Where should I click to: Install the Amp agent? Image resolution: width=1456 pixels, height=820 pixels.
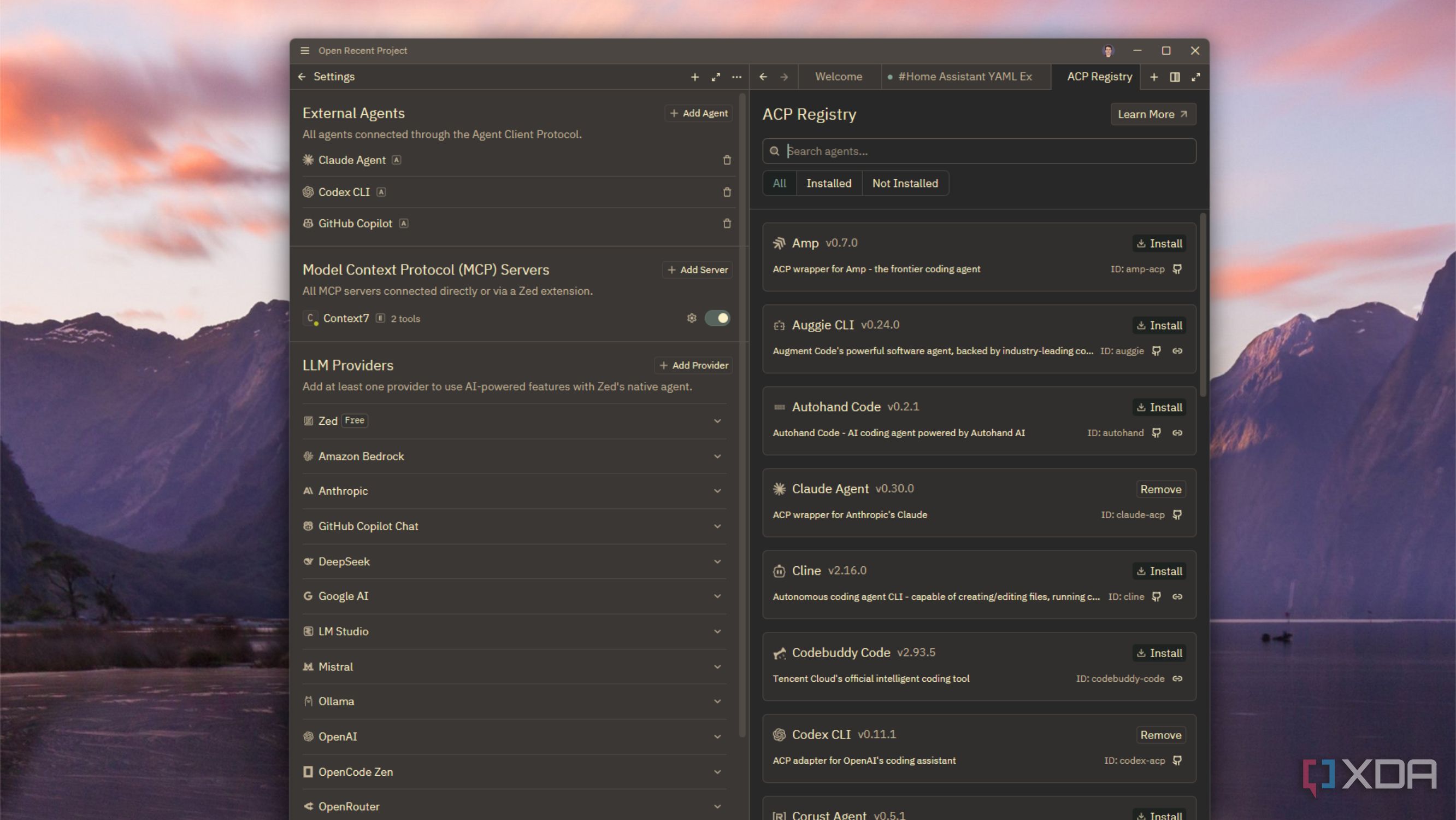[1159, 244]
